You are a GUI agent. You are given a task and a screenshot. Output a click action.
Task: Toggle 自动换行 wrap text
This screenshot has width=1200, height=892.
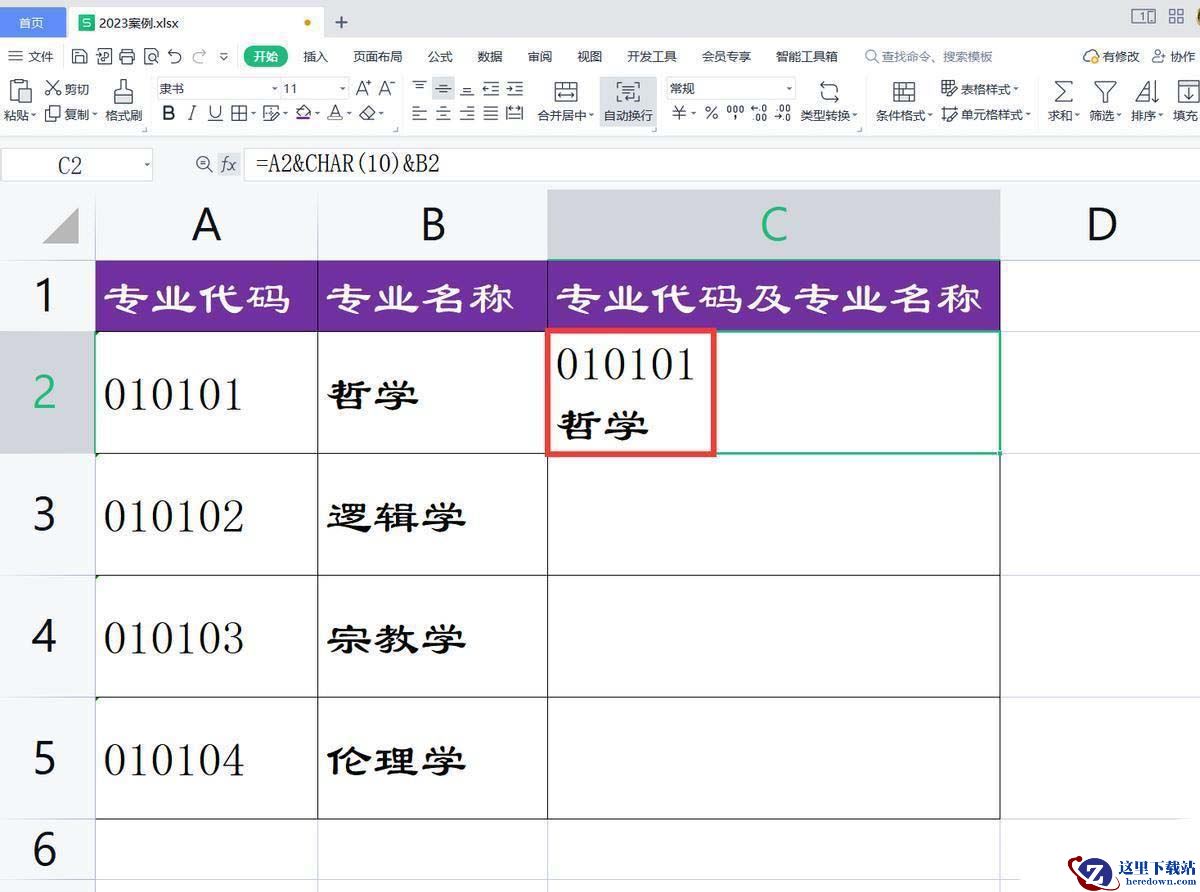pyautogui.click(x=628, y=101)
